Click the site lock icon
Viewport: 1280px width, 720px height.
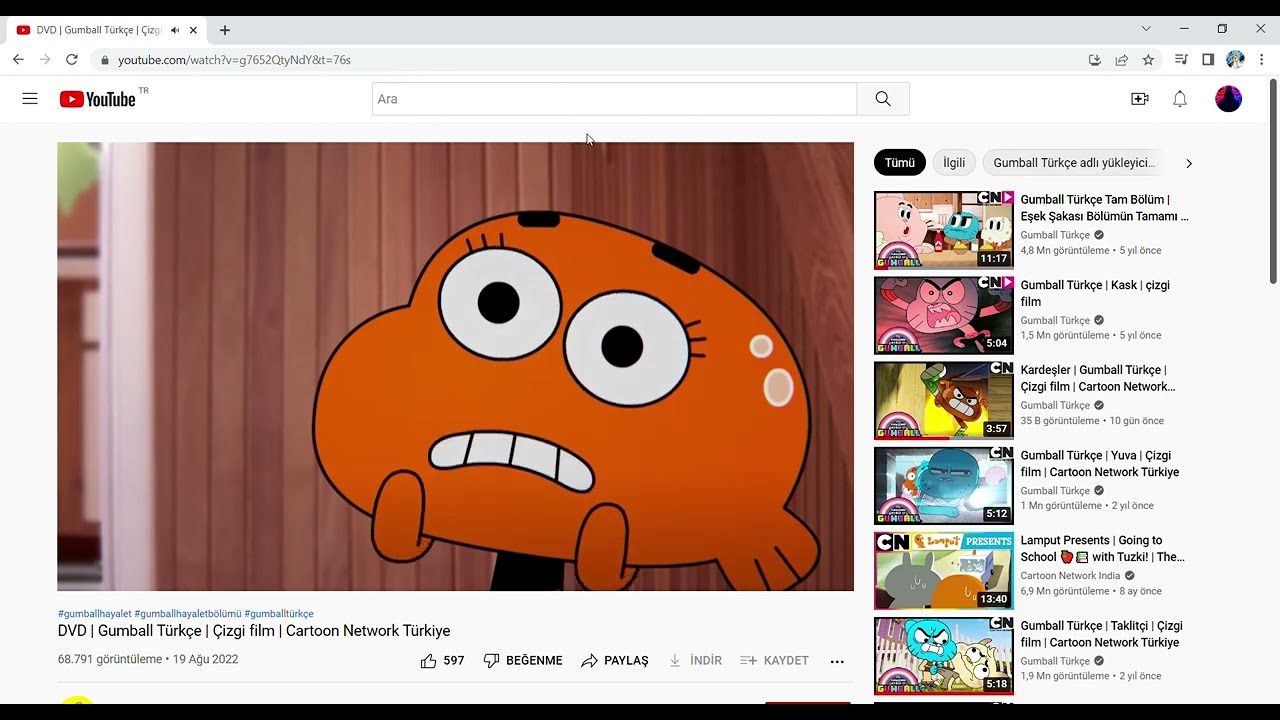pyautogui.click(x=105, y=60)
